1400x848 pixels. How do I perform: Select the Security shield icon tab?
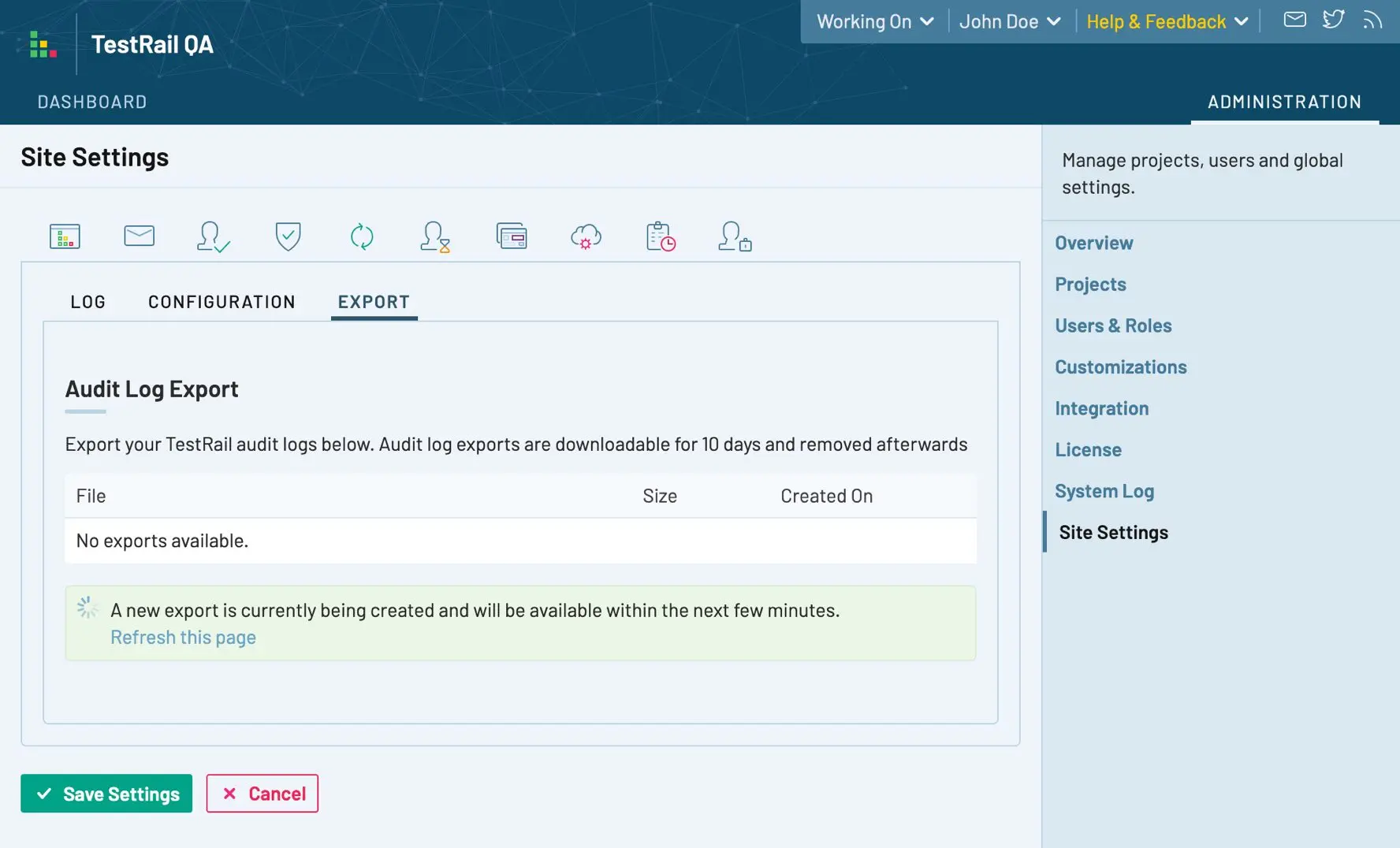pyautogui.click(x=288, y=236)
